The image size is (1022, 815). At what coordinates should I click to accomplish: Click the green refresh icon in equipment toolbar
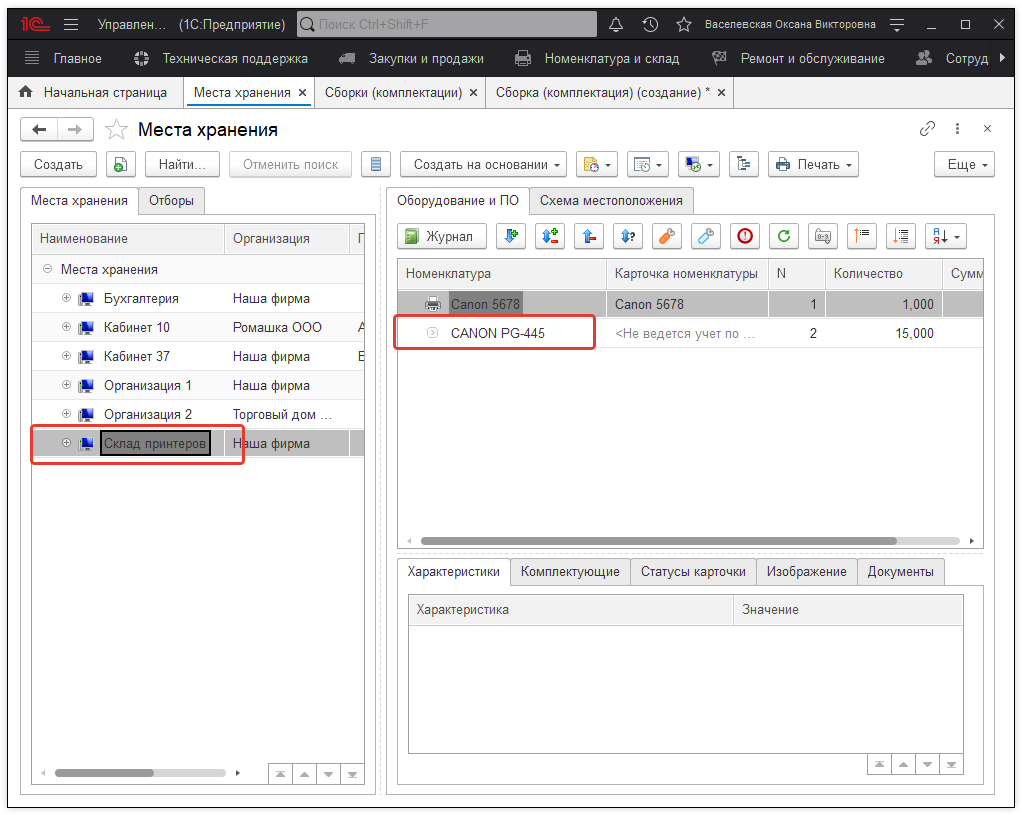[784, 236]
